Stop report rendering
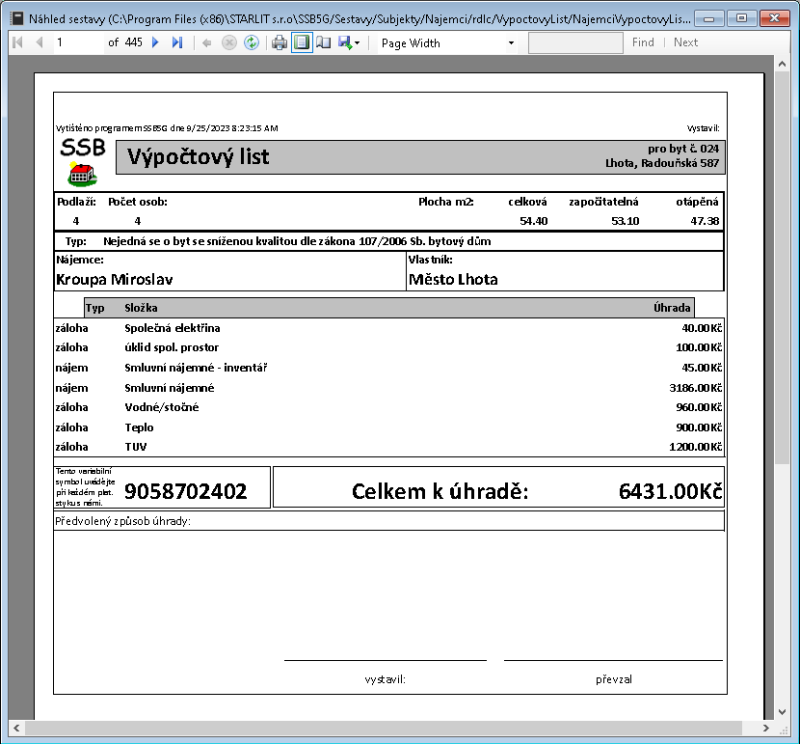 [229, 43]
